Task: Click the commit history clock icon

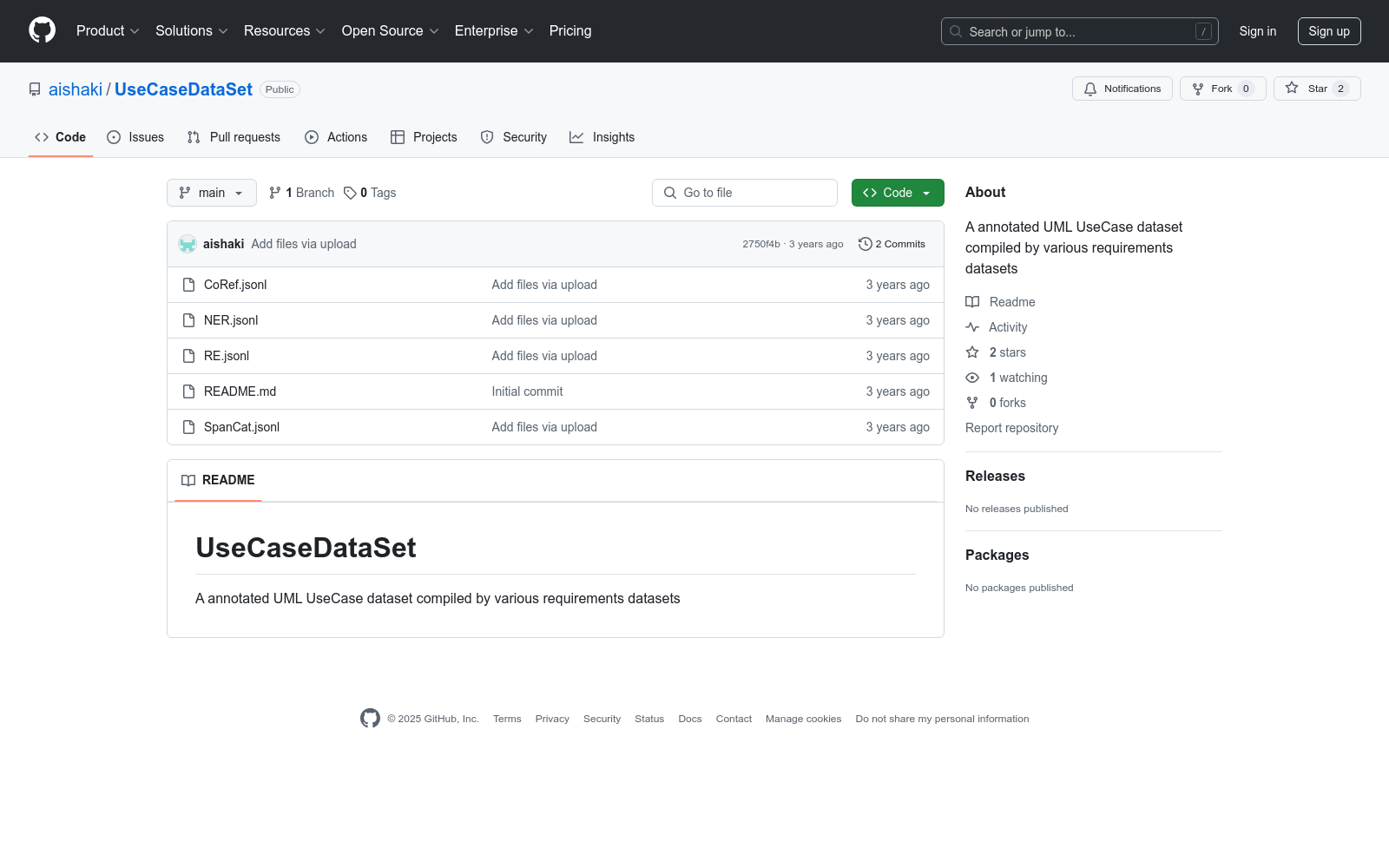Action: (865, 244)
